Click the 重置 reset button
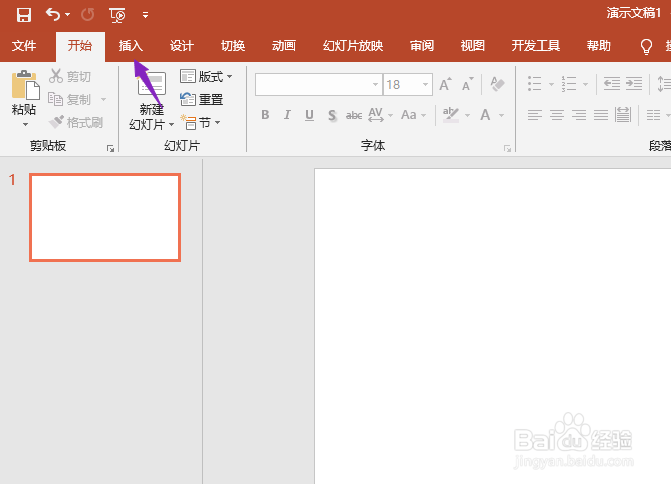The image size is (671, 484). tap(202, 100)
